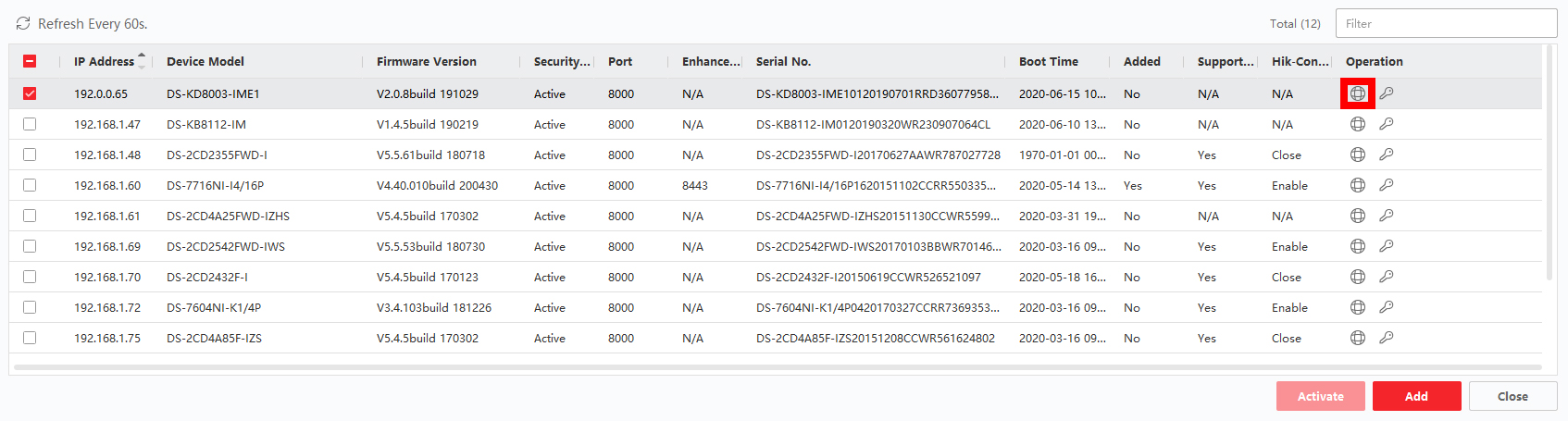Click key icon for 192.168.1.48 row
Image resolution: width=1568 pixels, height=421 pixels.
pos(1386,155)
